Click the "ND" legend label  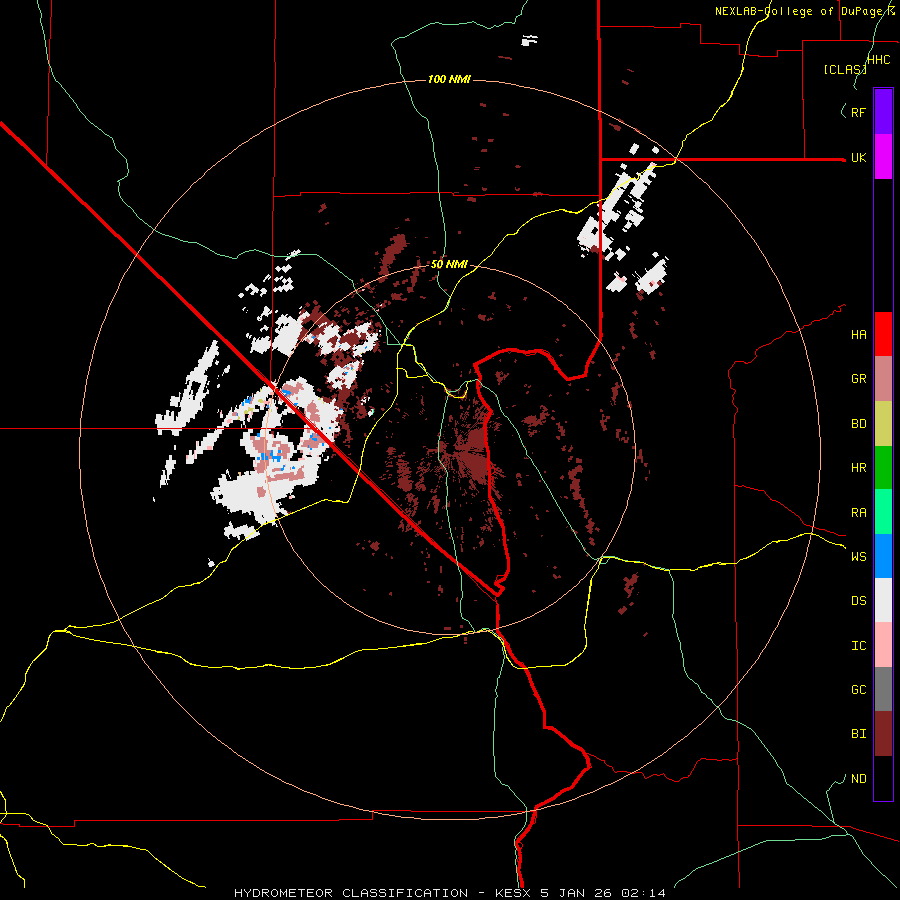(x=858, y=779)
